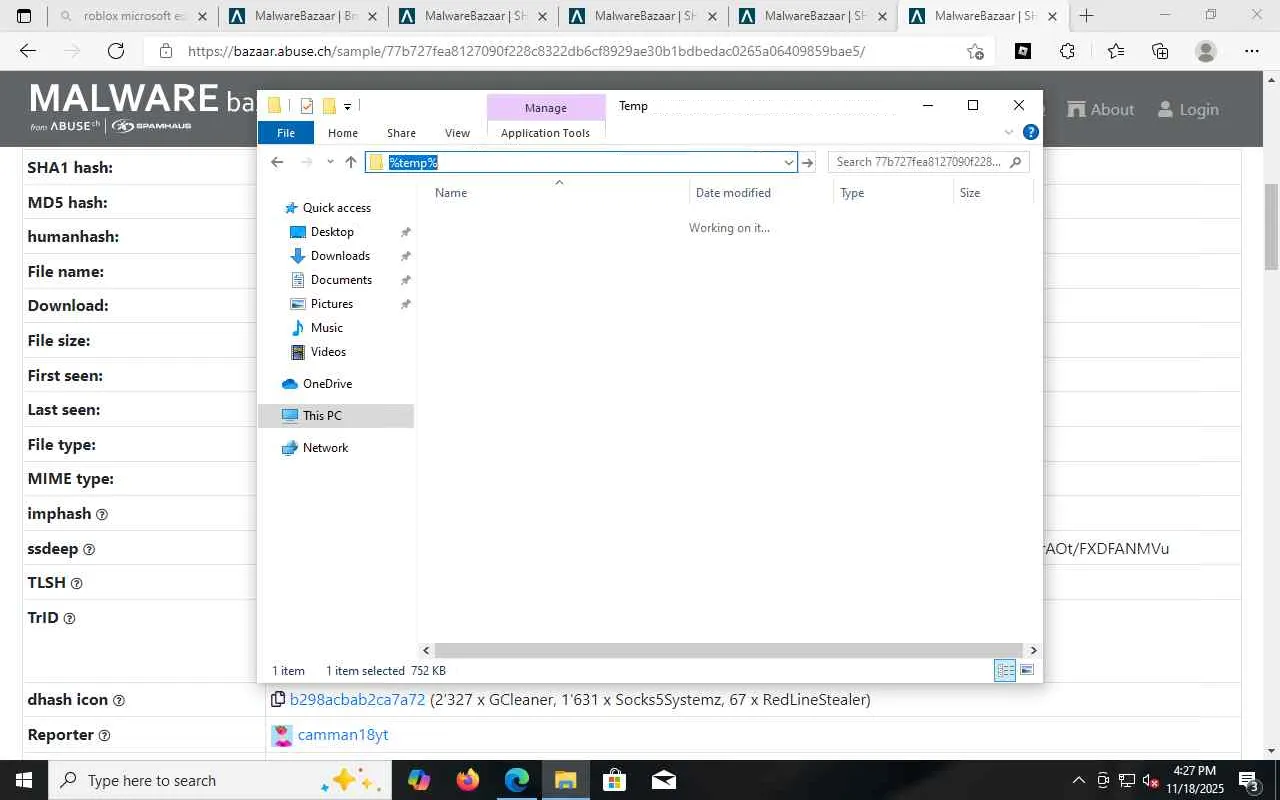This screenshot has height=800, width=1280.
Task: Open Desktop in navigation pane
Action: (332, 232)
